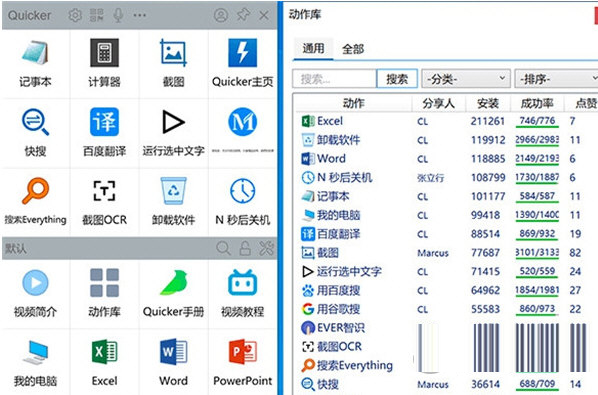
Task: Open the three-dots more menu in Quicker
Action: [140, 15]
